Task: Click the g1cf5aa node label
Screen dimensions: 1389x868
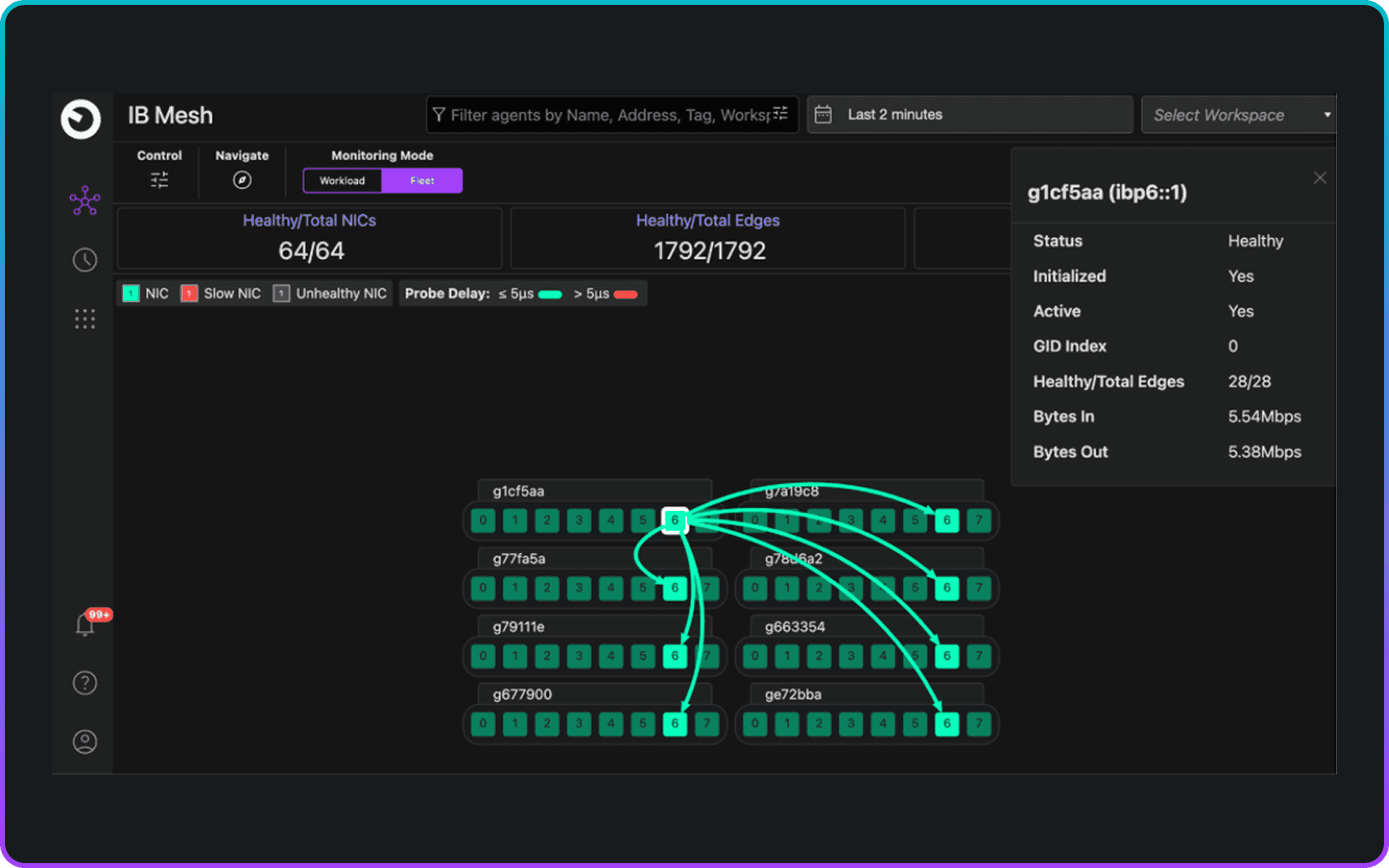Action: [518, 491]
